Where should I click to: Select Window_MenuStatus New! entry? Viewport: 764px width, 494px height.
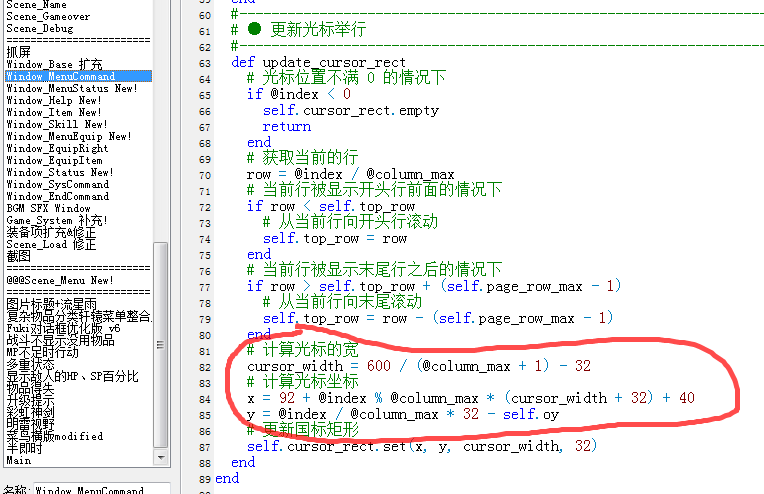click(72, 88)
